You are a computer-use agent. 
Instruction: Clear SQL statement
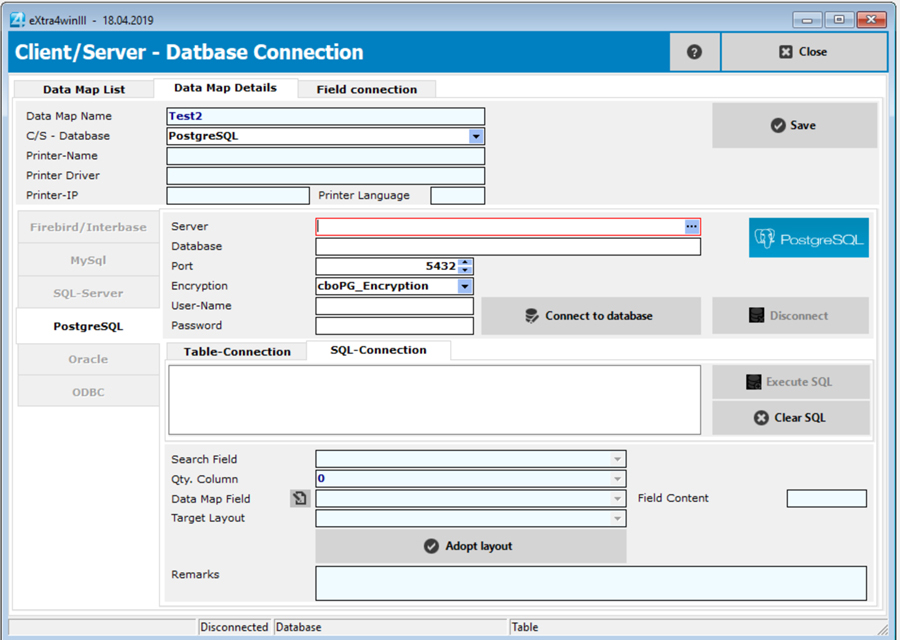[790, 418]
